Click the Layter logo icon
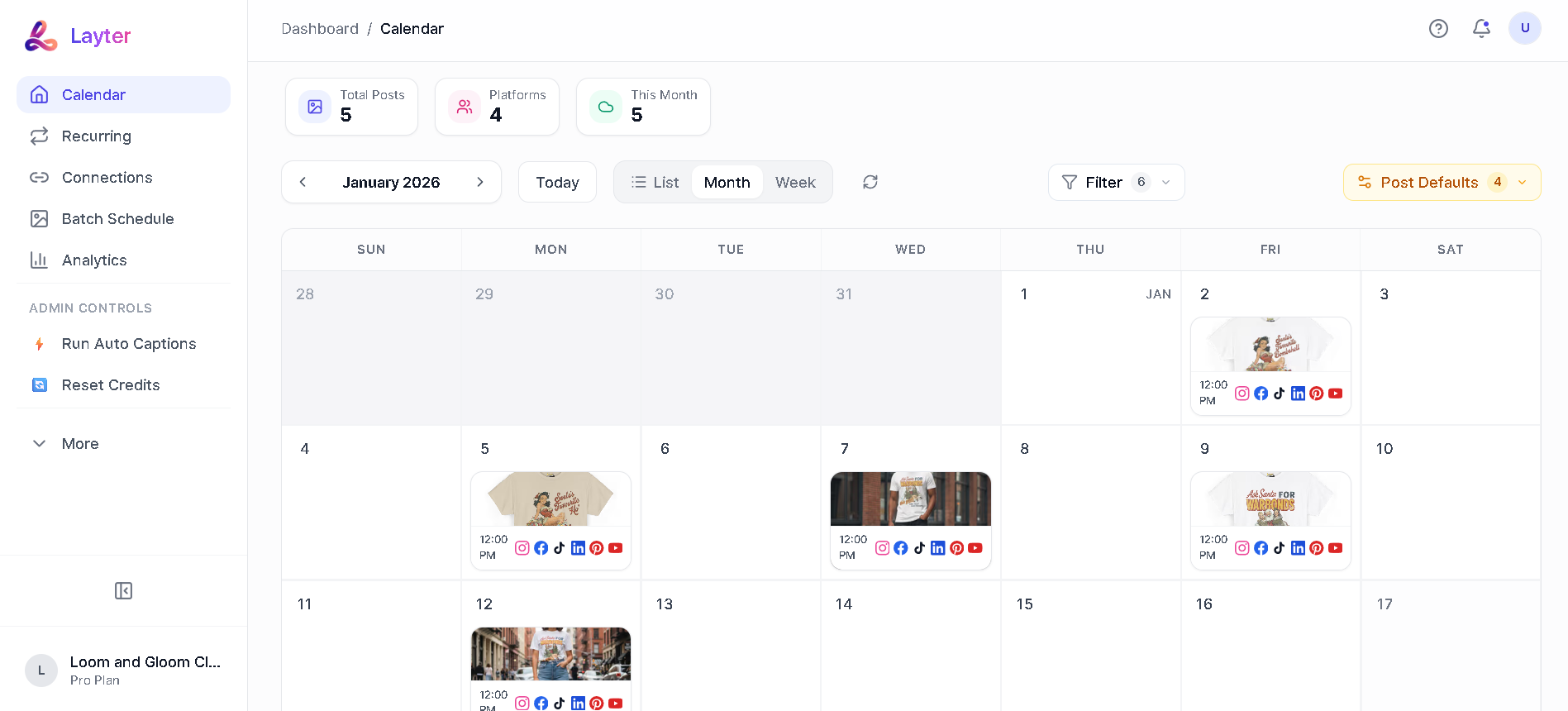1568x711 pixels. [x=41, y=36]
